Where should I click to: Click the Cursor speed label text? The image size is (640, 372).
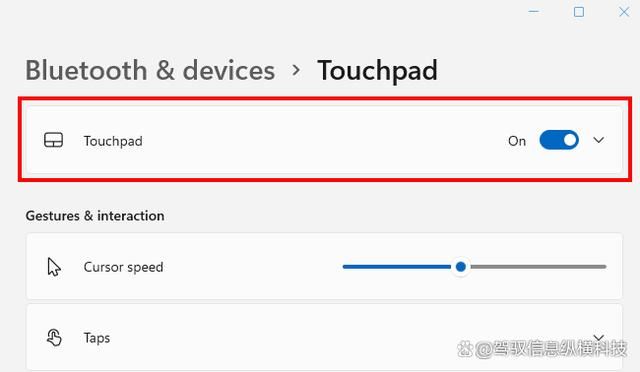(123, 267)
